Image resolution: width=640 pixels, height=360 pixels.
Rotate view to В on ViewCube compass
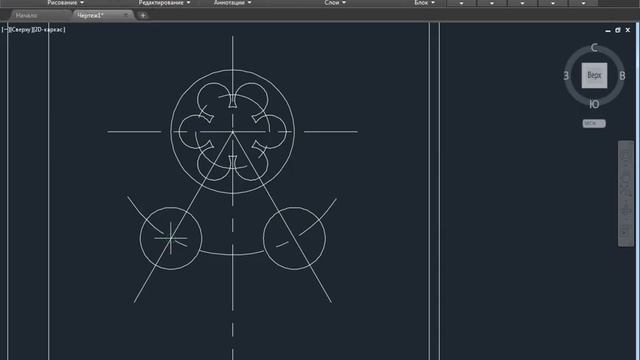tap(622, 76)
